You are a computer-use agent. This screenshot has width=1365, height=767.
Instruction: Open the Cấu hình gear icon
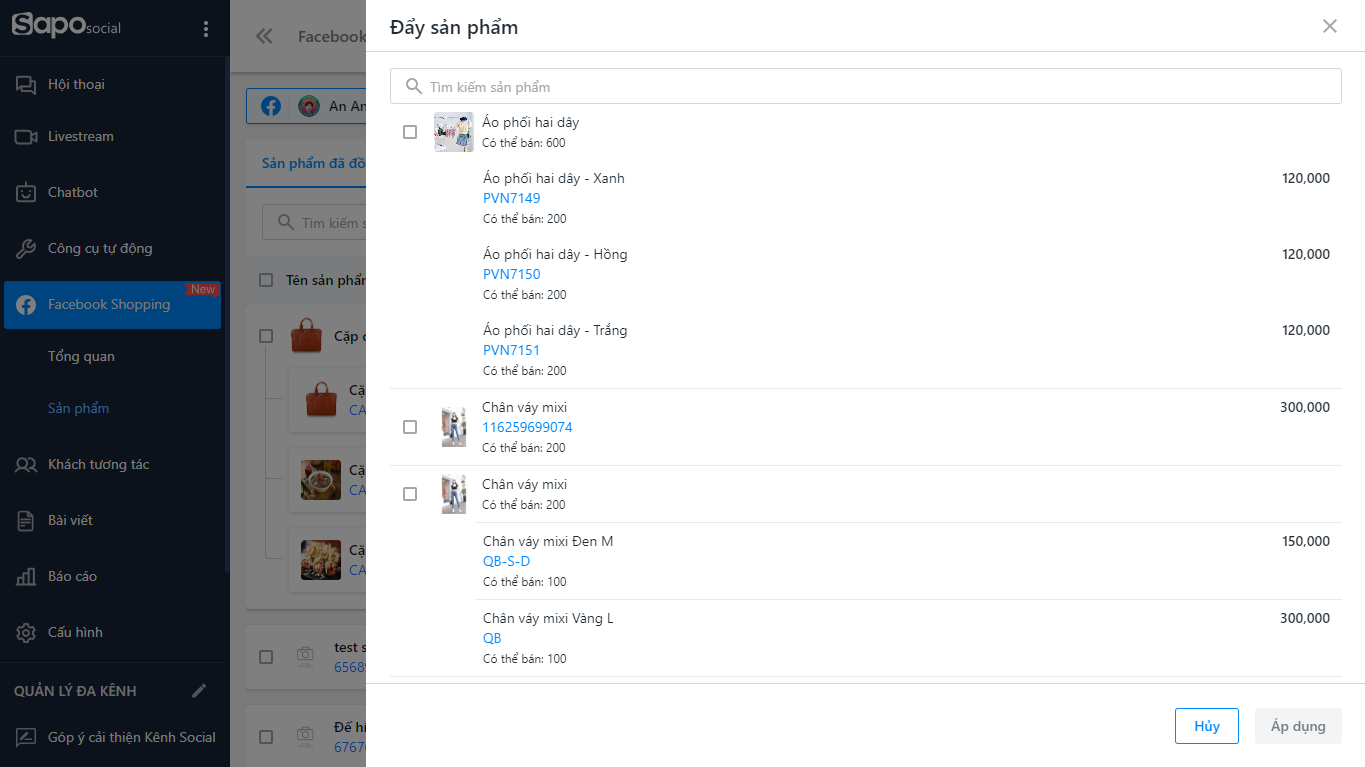26,632
